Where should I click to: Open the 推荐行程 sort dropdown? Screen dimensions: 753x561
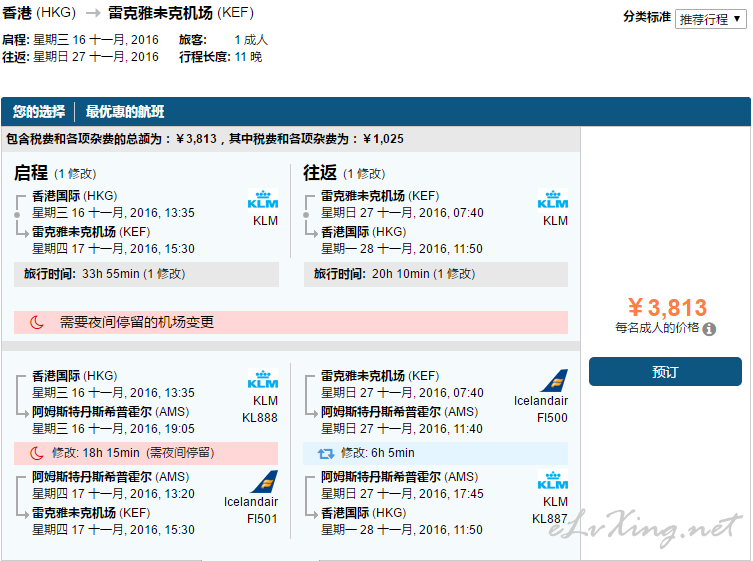pyautogui.click(x=711, y=19)
